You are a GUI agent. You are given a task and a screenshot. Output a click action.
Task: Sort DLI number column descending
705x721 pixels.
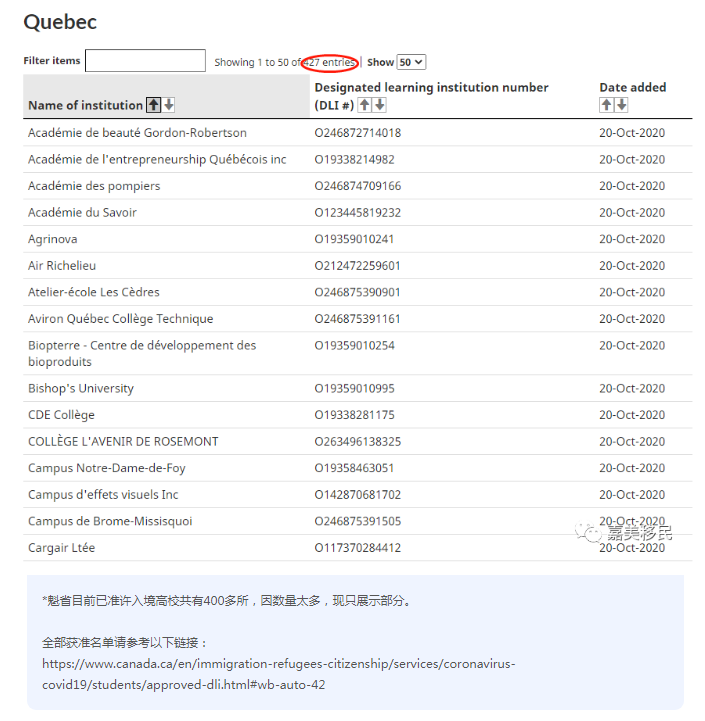click(x=379, y=105)
